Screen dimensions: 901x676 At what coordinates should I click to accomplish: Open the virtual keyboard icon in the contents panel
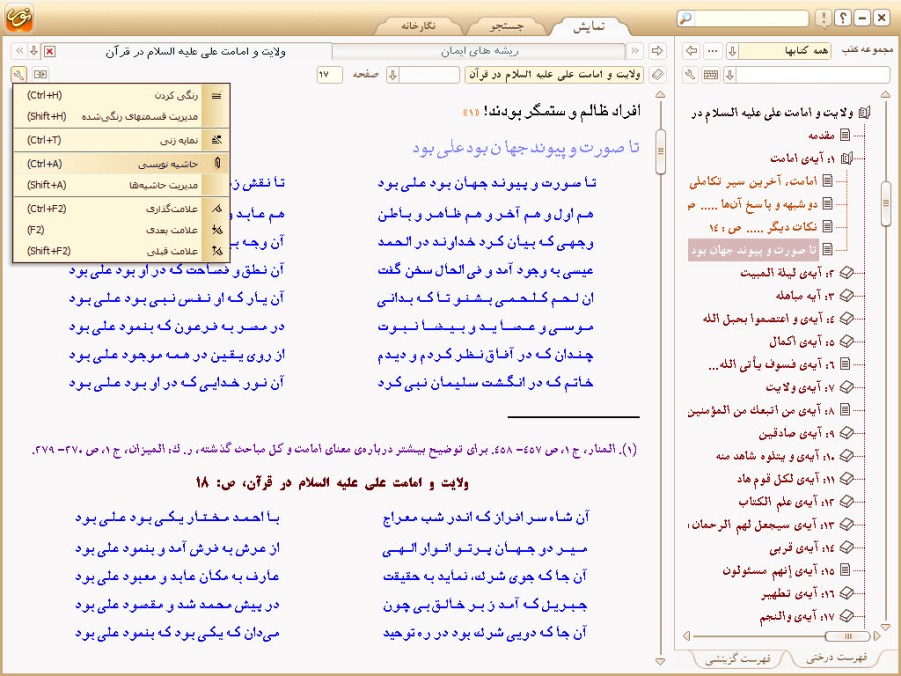(x=711, y=74)
